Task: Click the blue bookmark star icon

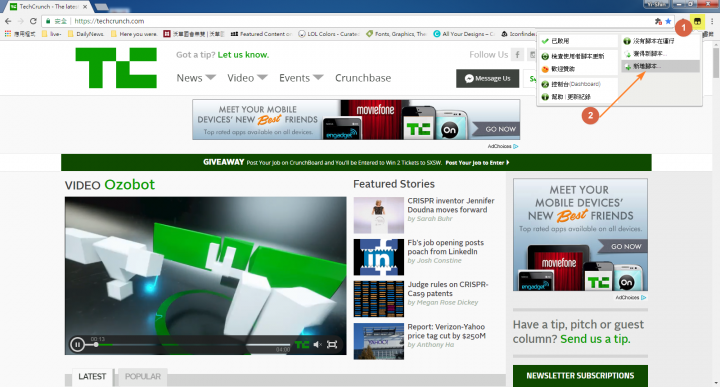Action: 668,21
